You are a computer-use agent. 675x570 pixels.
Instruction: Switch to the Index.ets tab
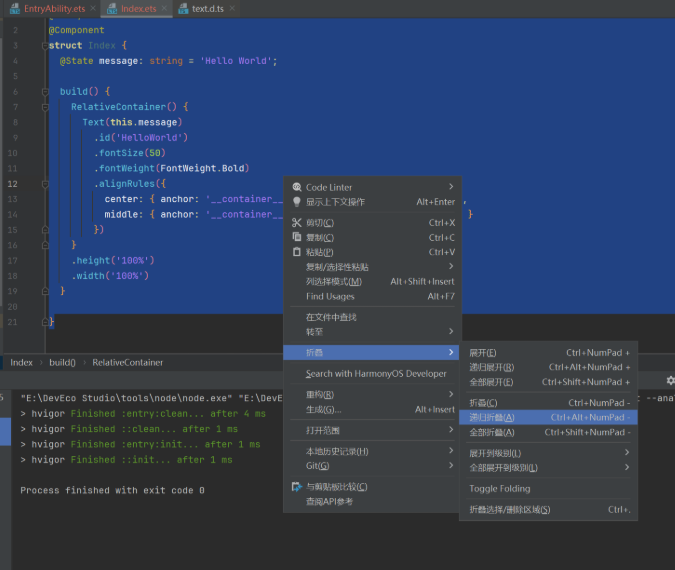coord(138,9)
